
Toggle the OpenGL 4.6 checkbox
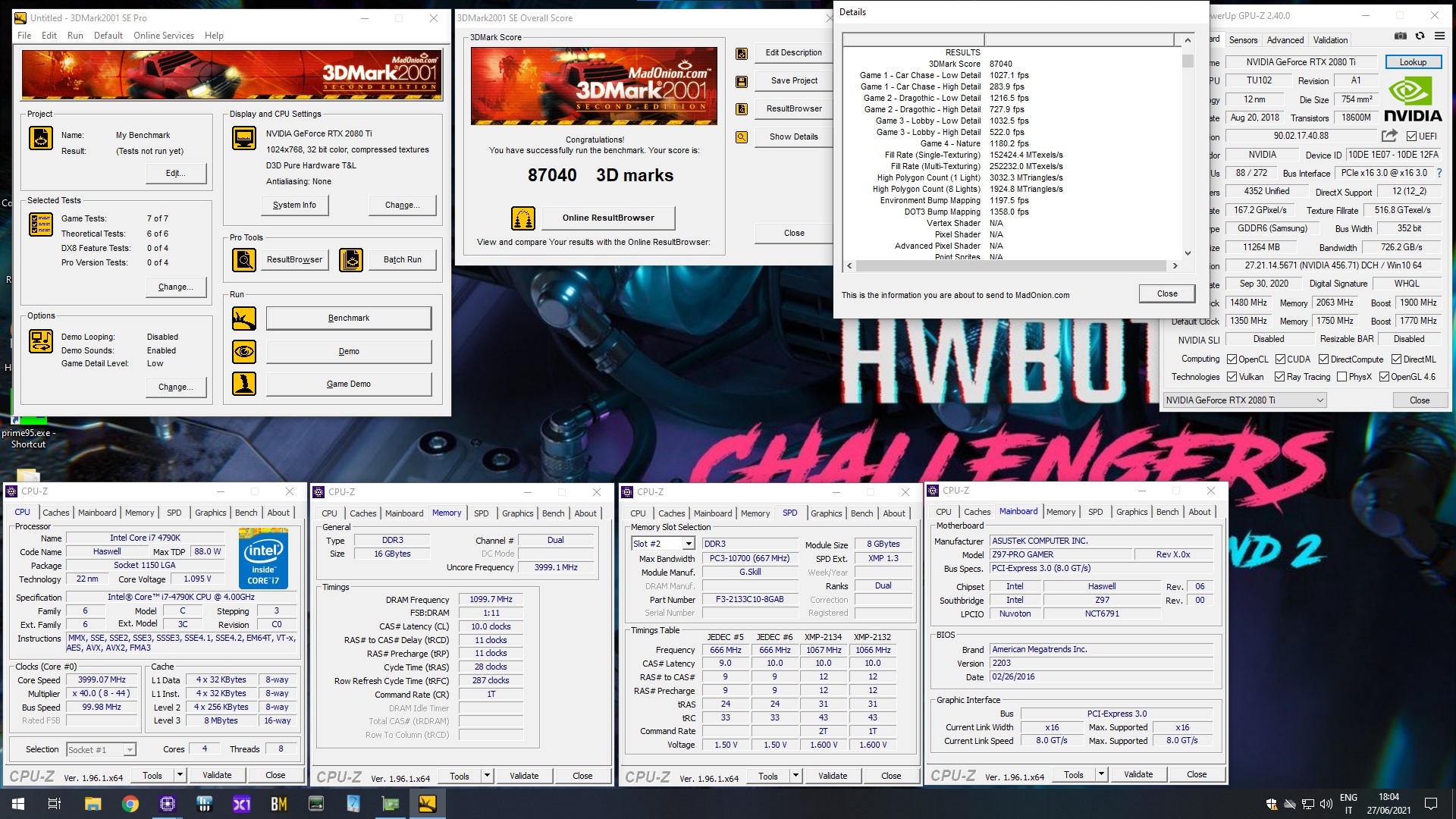click(1384, 377)
